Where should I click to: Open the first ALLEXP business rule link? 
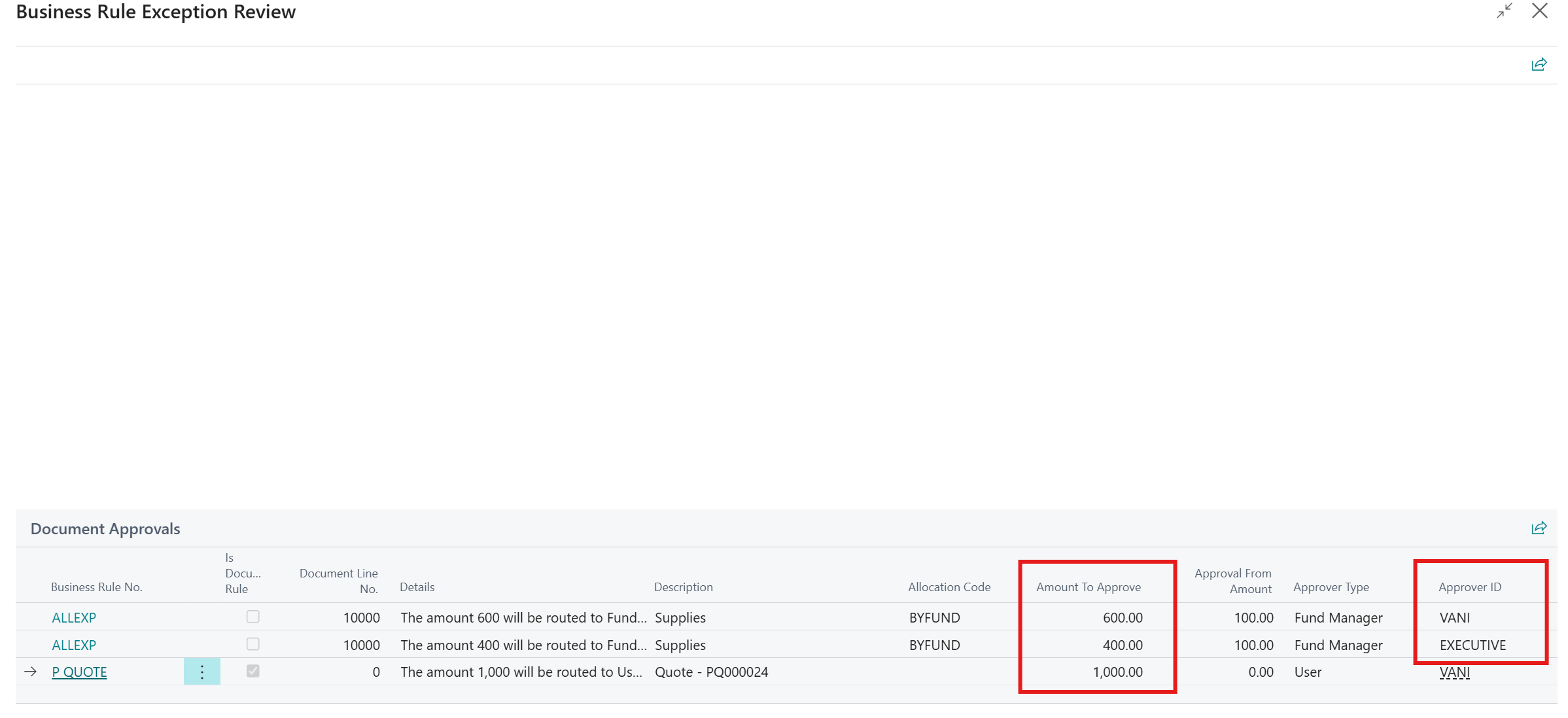[x=74, y=617]
